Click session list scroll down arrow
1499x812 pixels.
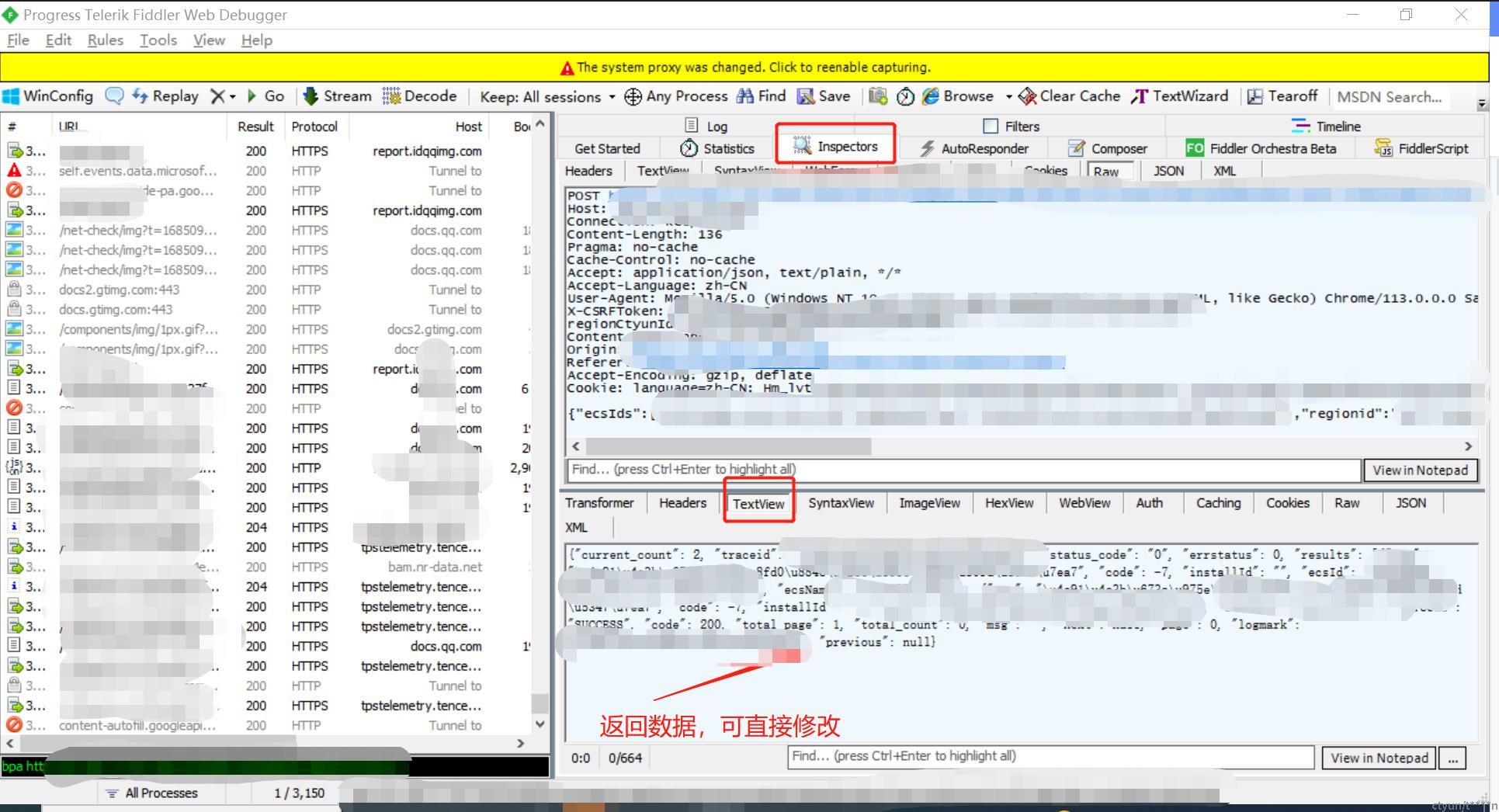click(540, 724)
